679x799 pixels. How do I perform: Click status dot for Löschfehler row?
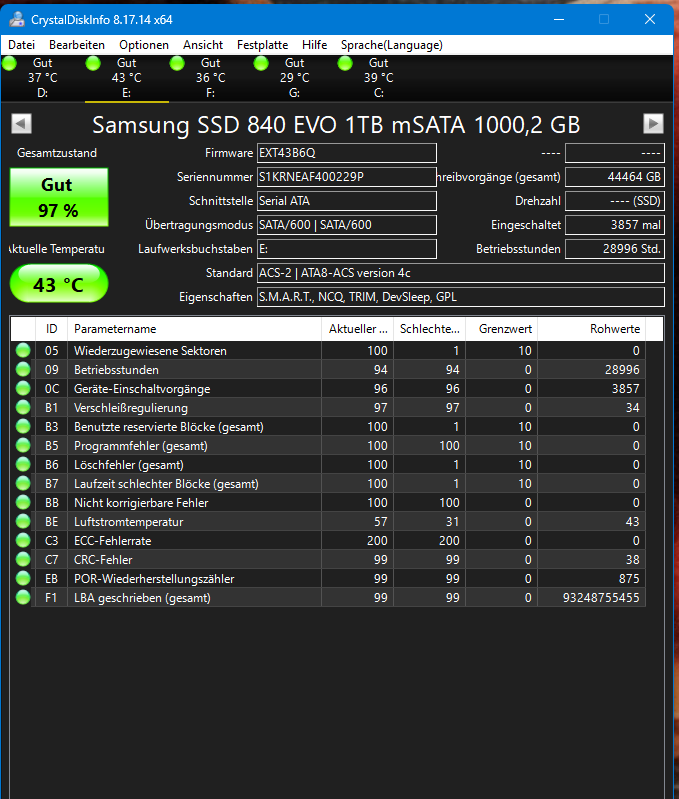[23, 464]
